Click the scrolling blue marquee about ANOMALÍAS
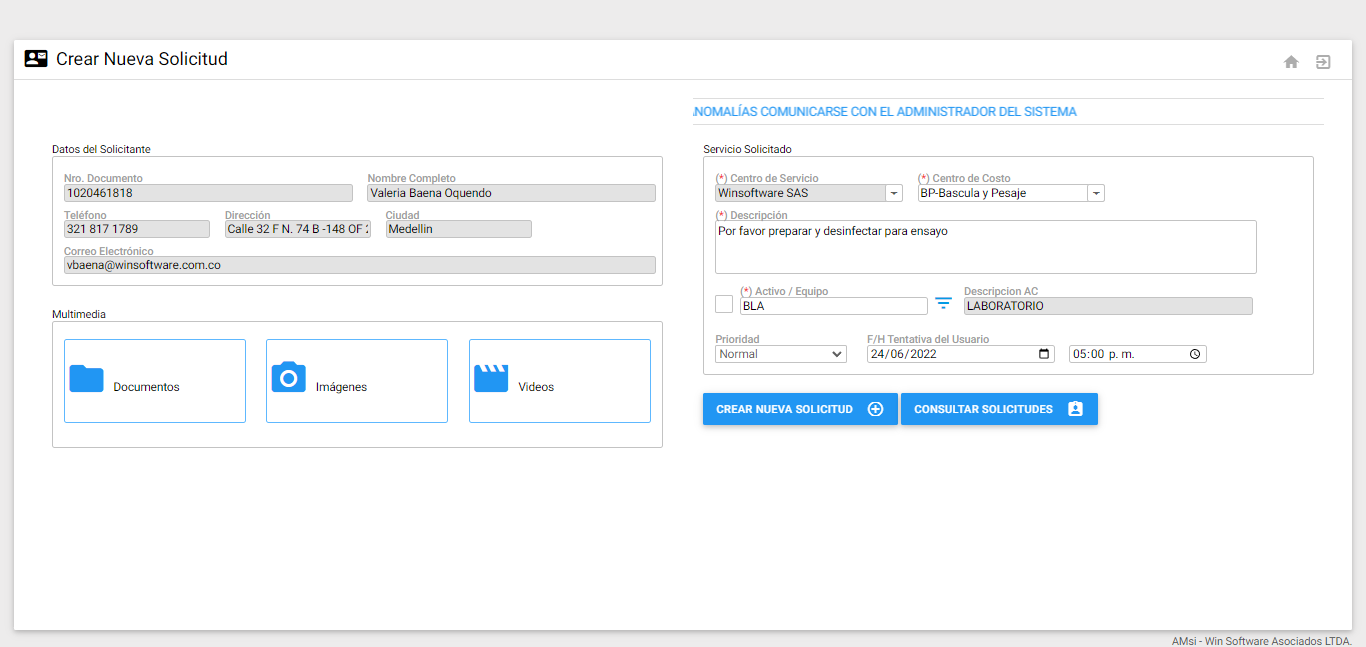 pyautogui.click(x=885, y=112)
